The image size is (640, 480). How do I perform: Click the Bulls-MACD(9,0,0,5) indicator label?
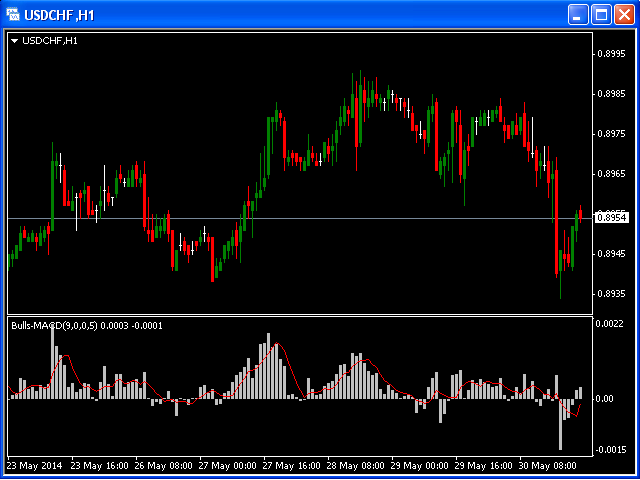(54, 326)
